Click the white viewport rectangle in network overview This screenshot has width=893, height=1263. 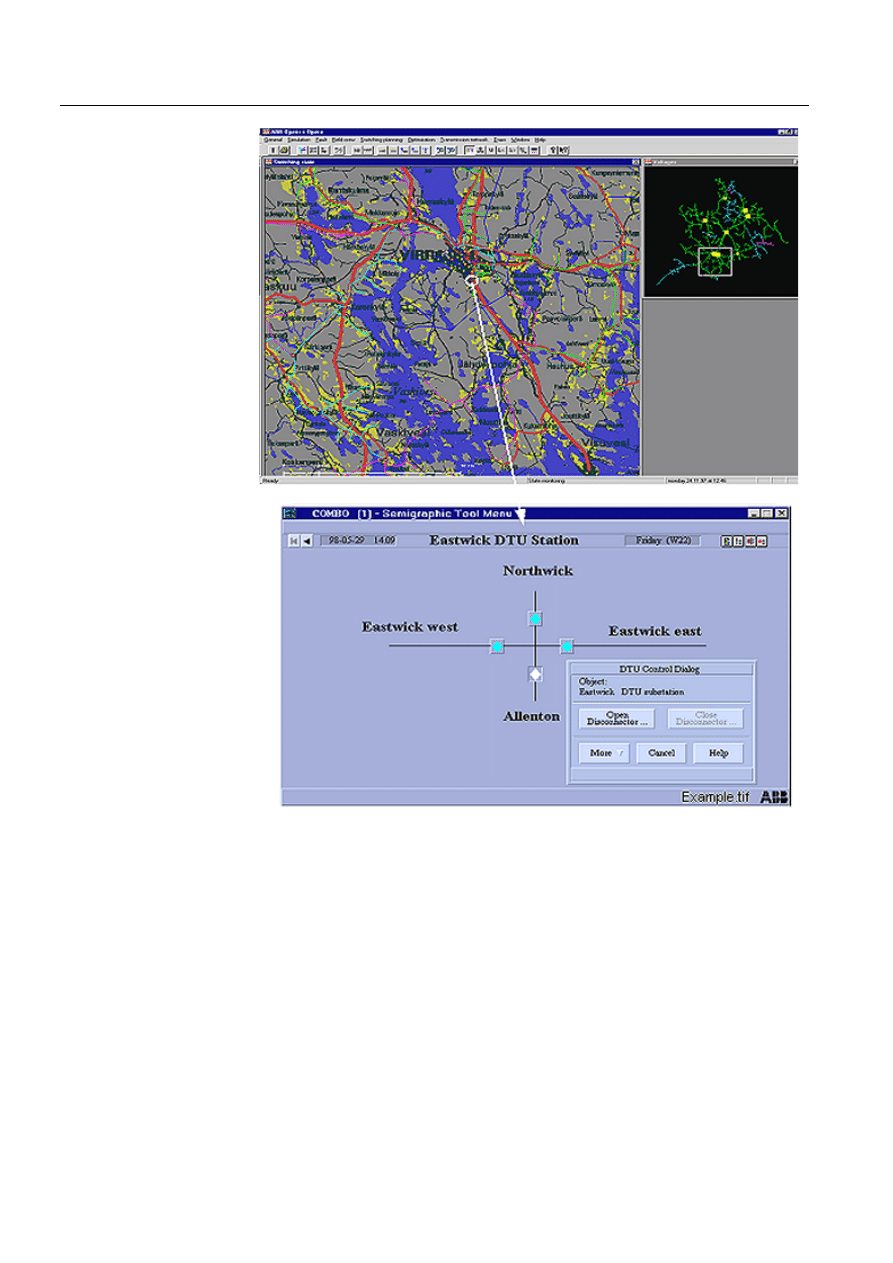716,261
